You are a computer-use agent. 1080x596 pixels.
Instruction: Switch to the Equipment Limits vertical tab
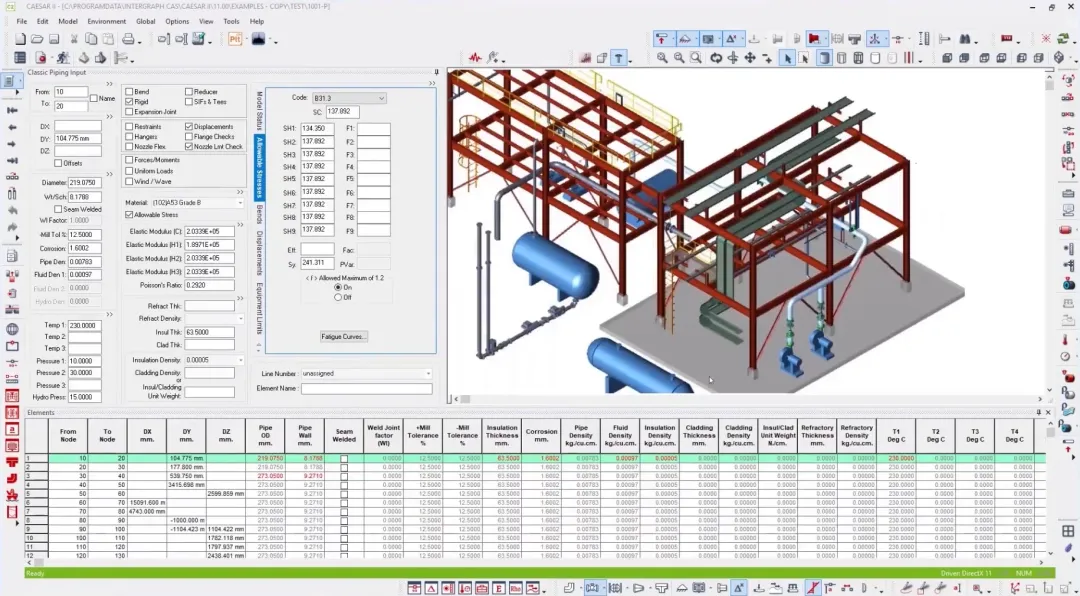coord(259,308)
